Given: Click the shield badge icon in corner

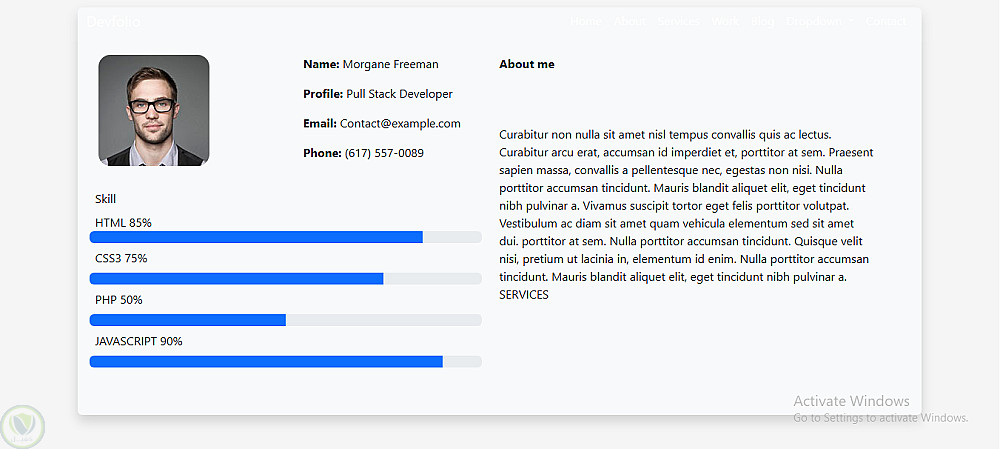Looking at the screenshot, I should click(x=23, y=426).
